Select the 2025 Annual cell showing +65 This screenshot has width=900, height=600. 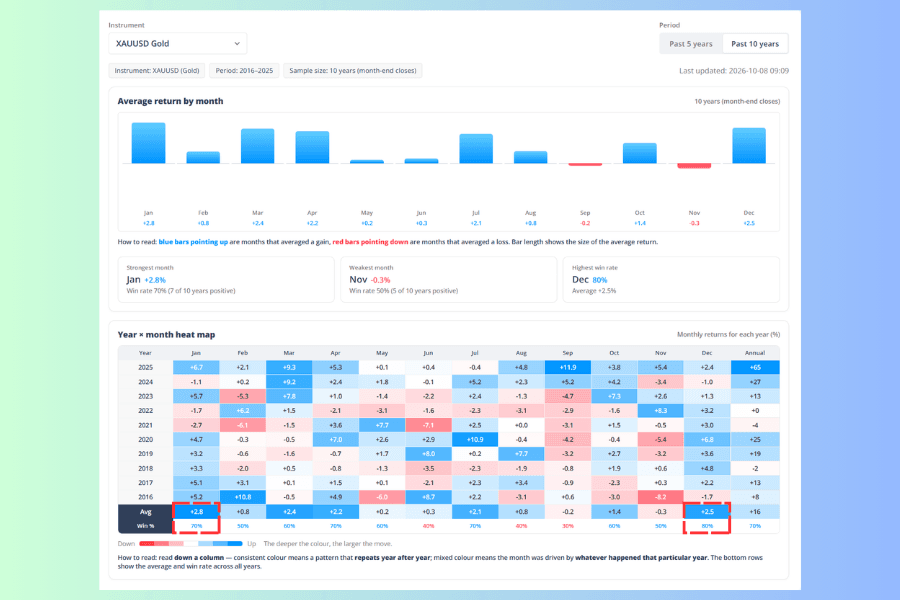[x=755, y=367]
